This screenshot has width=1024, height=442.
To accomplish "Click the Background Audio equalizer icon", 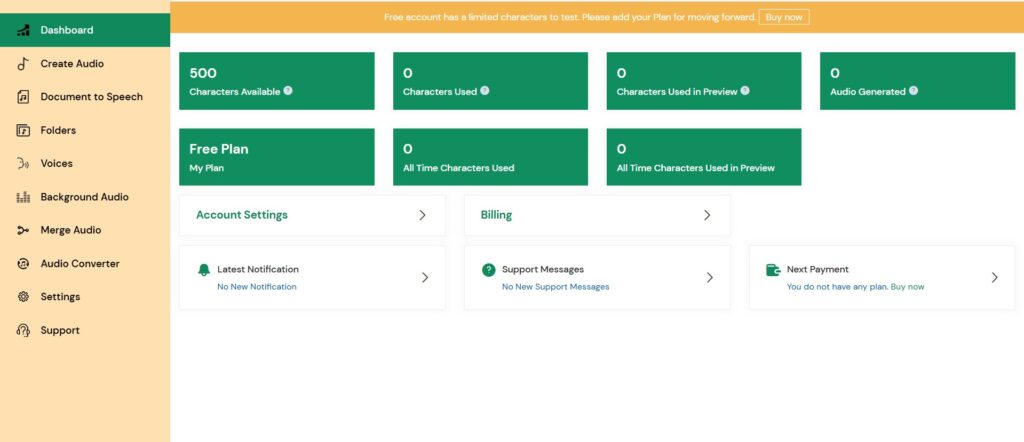I will (x=22, y=197).
